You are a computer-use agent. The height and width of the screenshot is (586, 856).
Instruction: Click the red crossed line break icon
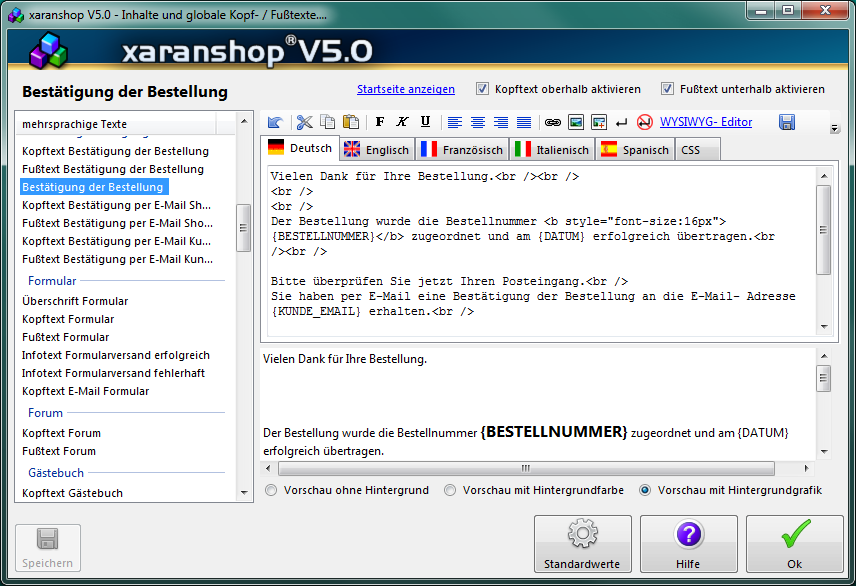644,122
